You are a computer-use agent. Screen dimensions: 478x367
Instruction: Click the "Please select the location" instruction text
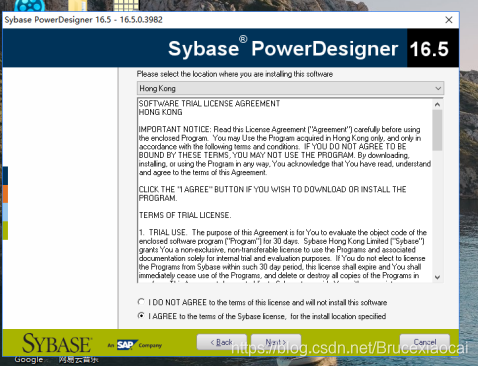[235, 74]
